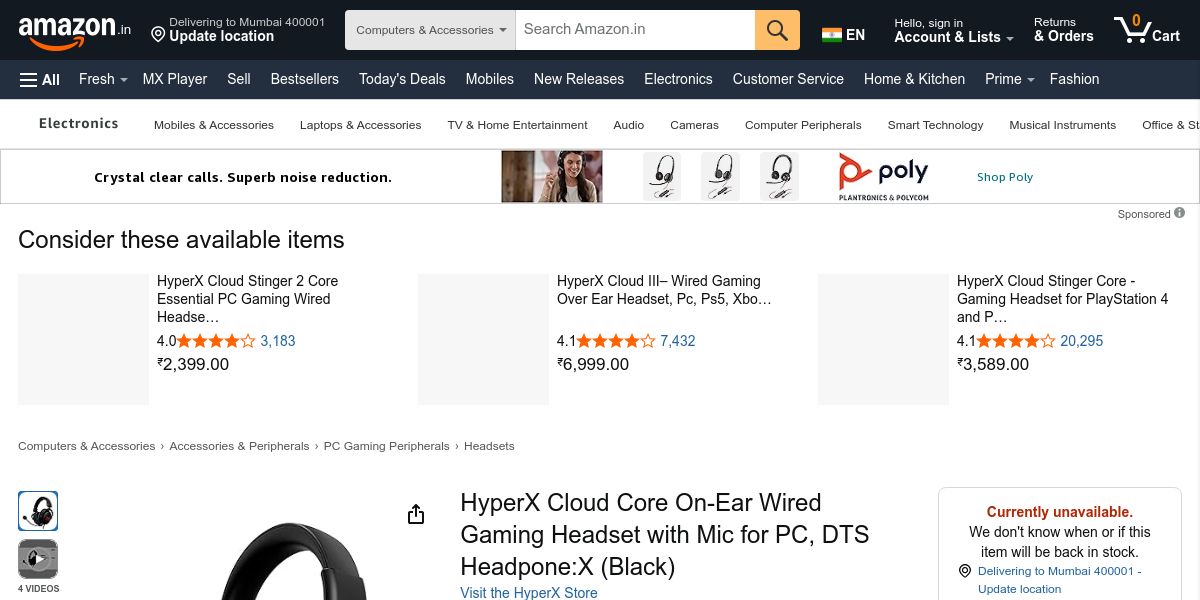The height and width of the screenshot is (600, 1200).
Task: Expand the Fresh menu dropdown
Action: [x=103, y=79]
